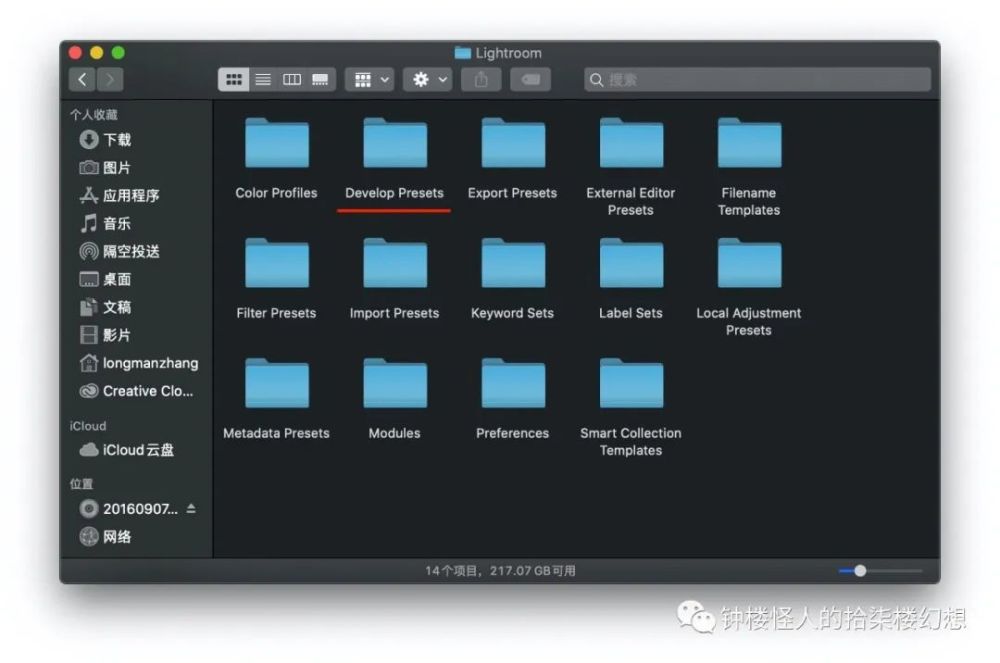Open the Develop Presets folder
Screen dimensions: 1000x663
395,144
